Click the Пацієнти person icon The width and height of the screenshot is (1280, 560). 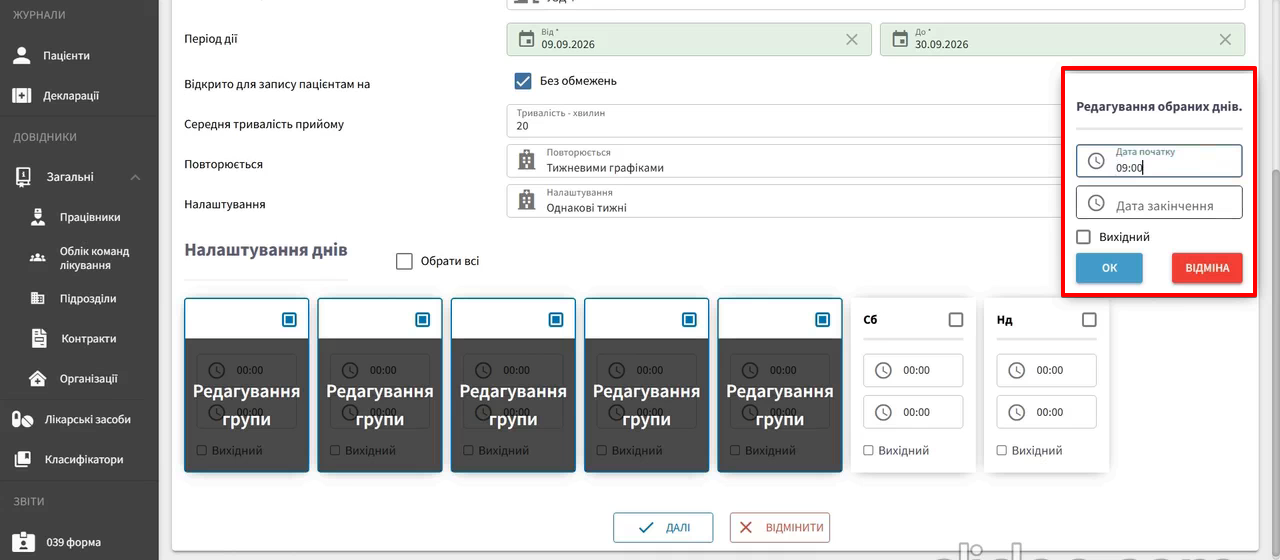click(x=22, y=56)
